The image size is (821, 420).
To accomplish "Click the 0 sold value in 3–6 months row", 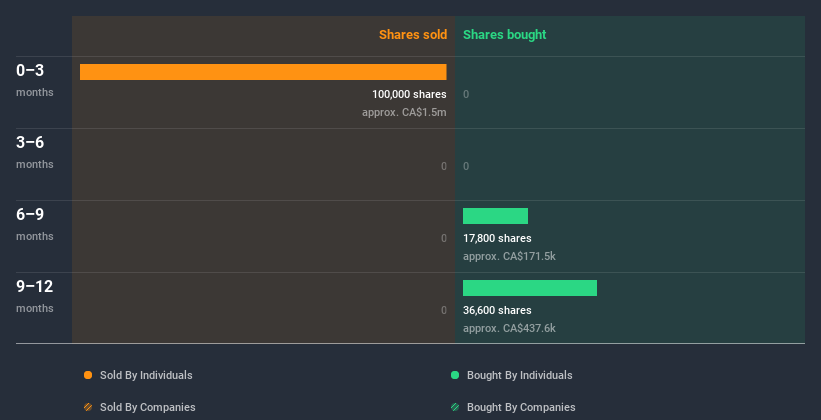I will pyautogui.click(x=444, y=166).
